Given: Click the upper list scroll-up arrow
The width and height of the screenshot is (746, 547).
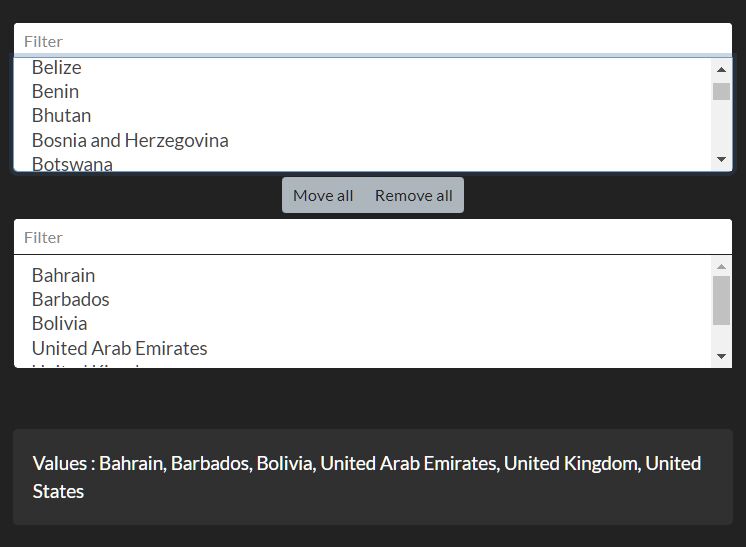Looking at the screenshot, I should 721,69.
